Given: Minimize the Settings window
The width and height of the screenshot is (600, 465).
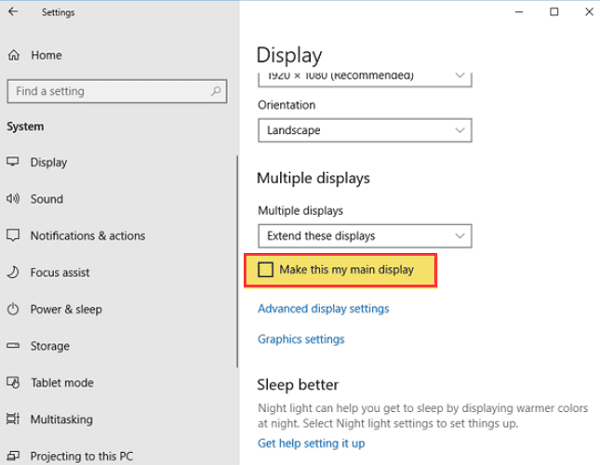Looking at the screenshot, I should click(x=519, y=12).
